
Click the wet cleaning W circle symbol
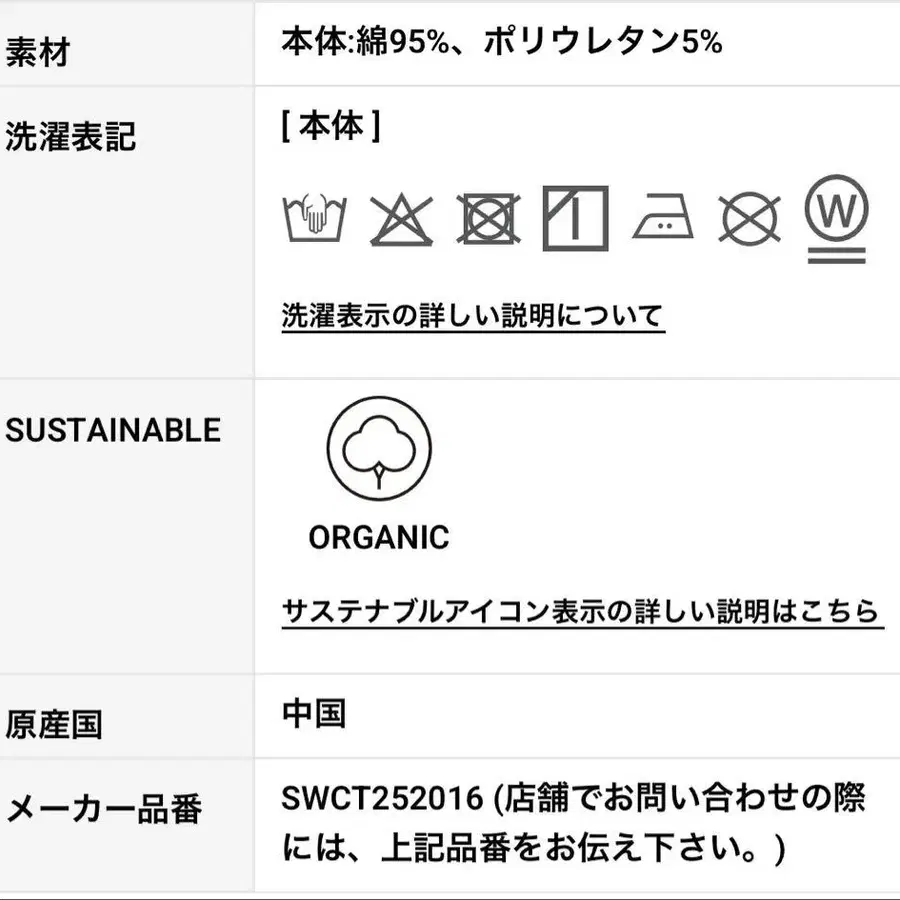(x=837, y=219)
